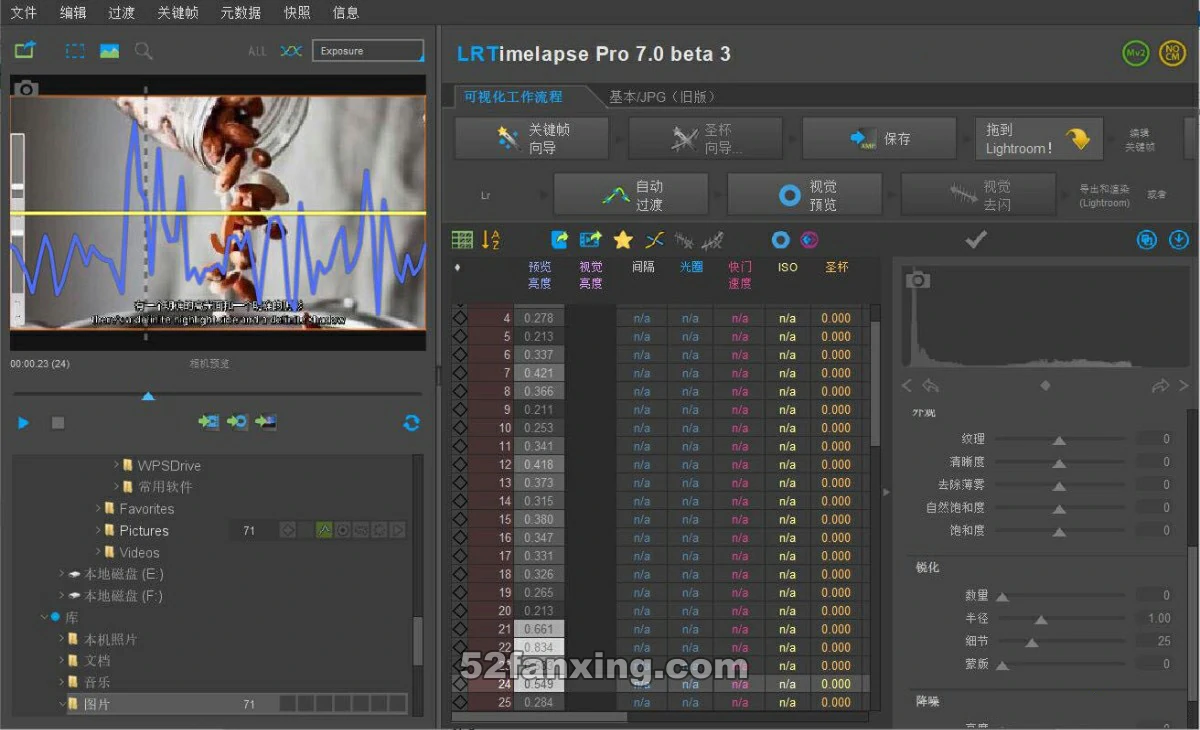Click the blue ring visual preview icon
Image resolution: width=1200 pixels, height=730 pixels.
[781, 240]
